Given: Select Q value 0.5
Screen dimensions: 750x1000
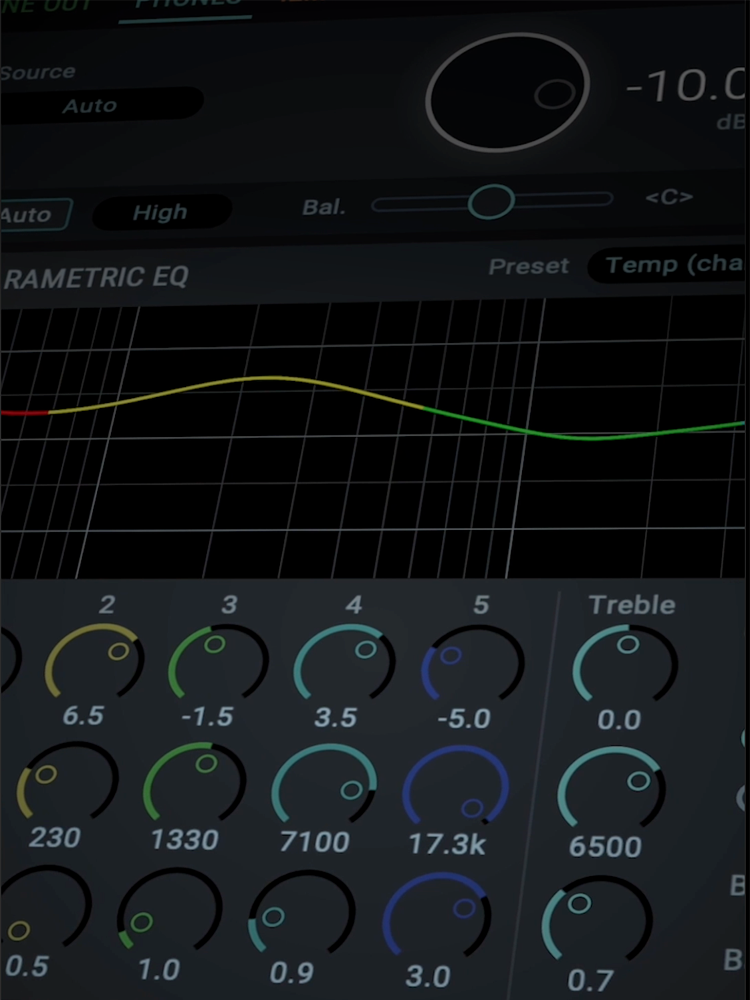Looking at the screenshot, I should point(27,967).
